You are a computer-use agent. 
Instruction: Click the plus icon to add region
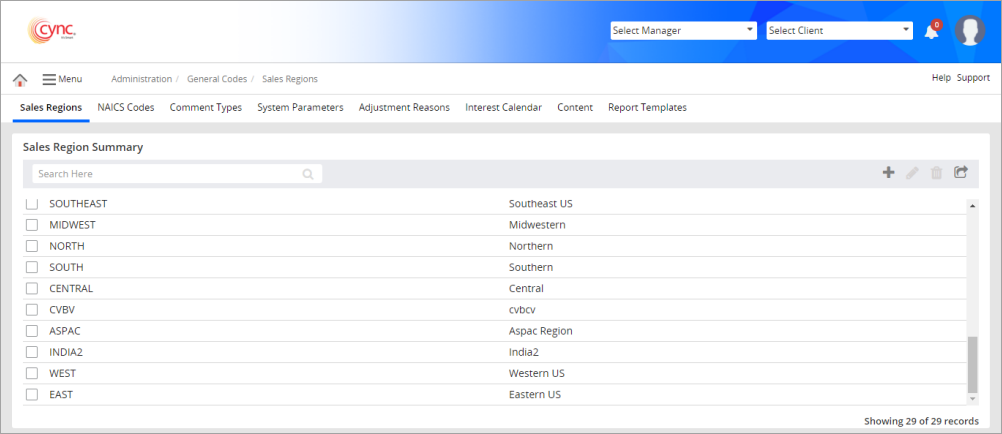(888, 173)
